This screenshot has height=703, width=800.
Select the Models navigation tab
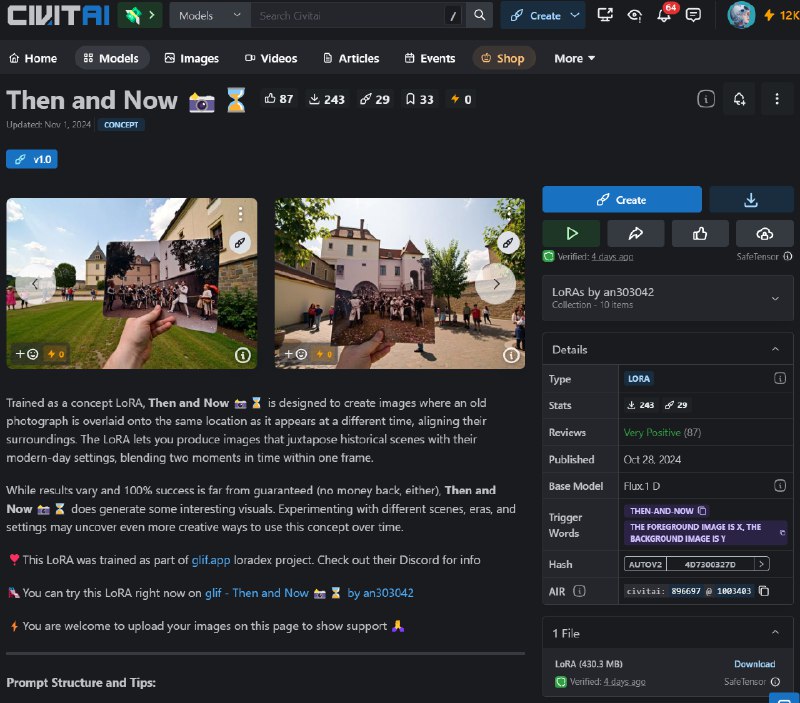tap(112, 58)
